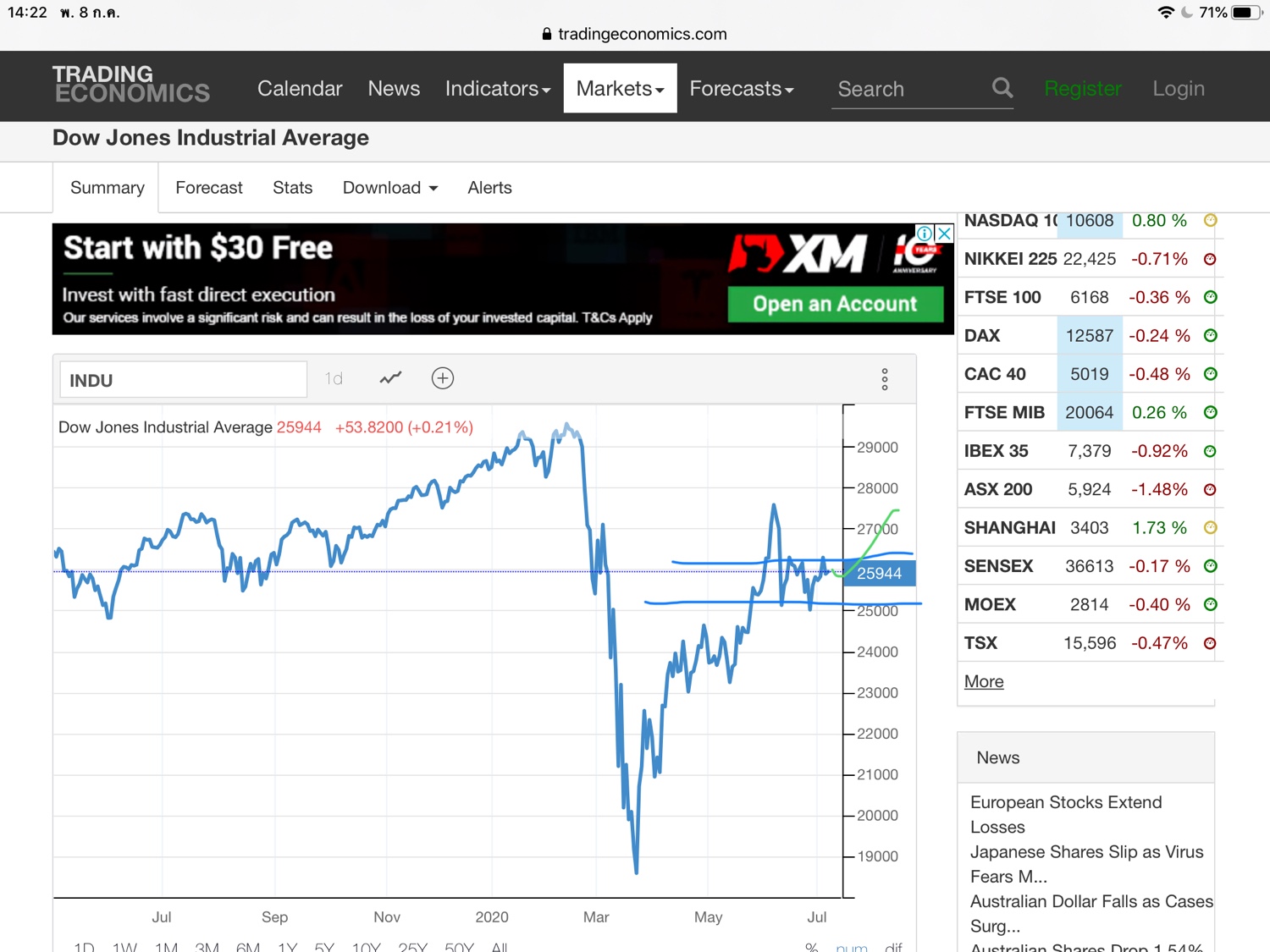Open the NASDAQ index link
This screenshot has width=1270, height=952.
pos(1011,220)
